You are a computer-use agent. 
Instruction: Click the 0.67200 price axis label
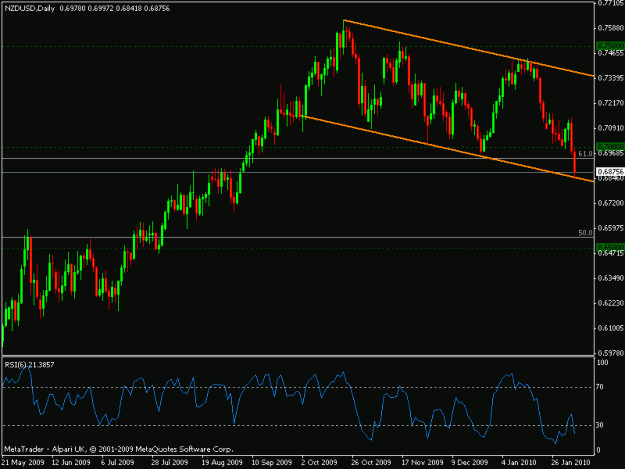[x=611, y=203]
